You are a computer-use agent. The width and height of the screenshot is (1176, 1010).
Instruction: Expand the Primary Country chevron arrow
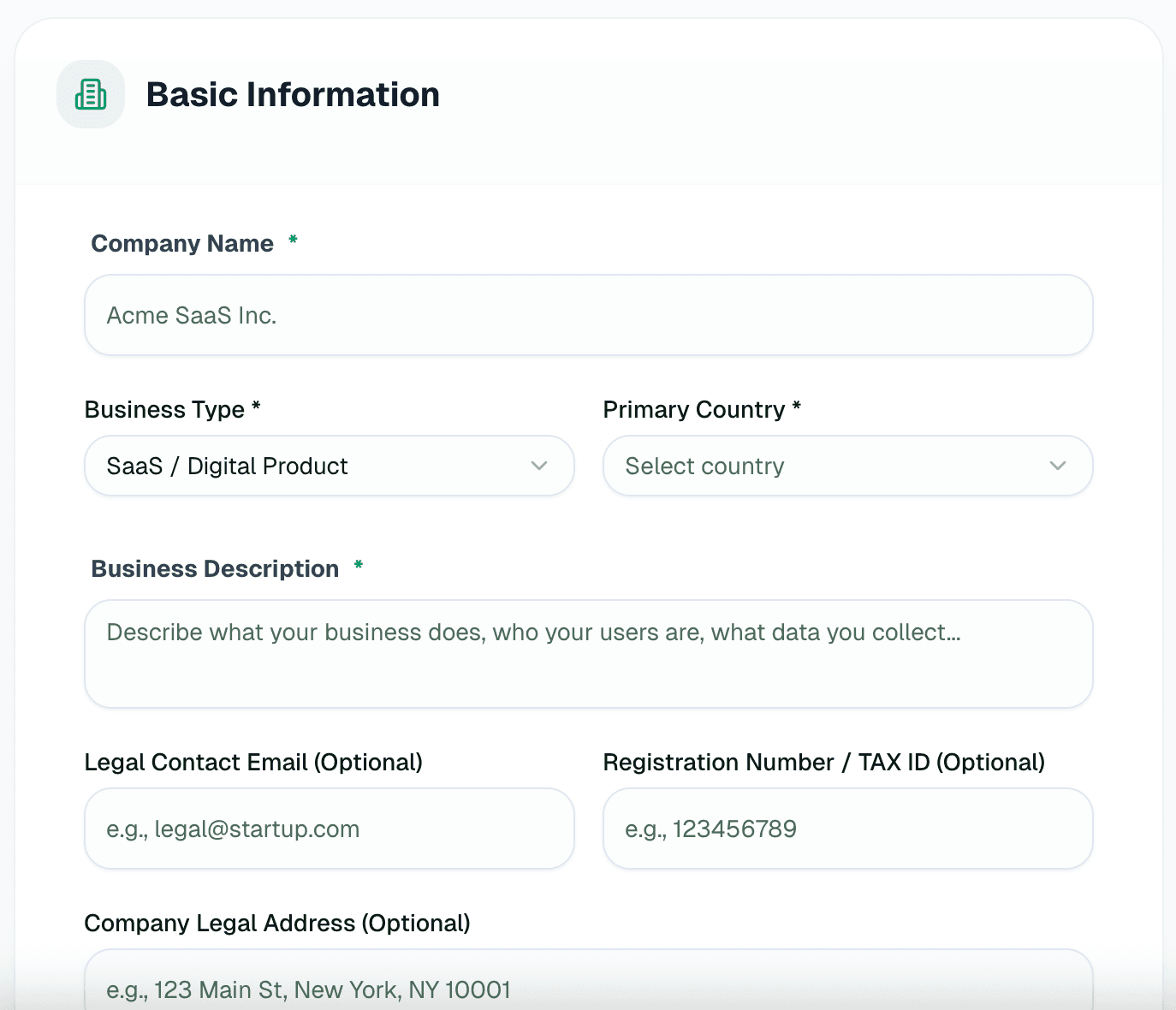click(1058, 466)
